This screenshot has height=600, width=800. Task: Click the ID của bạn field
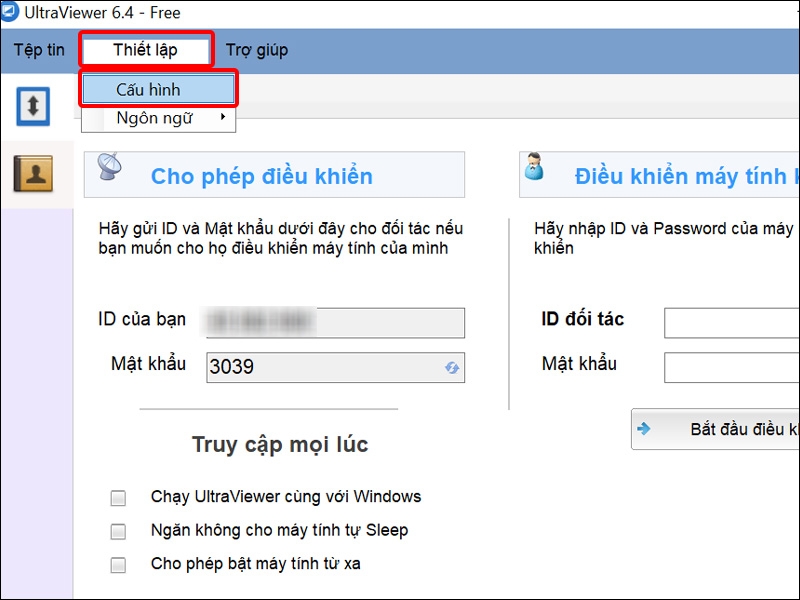335,322
